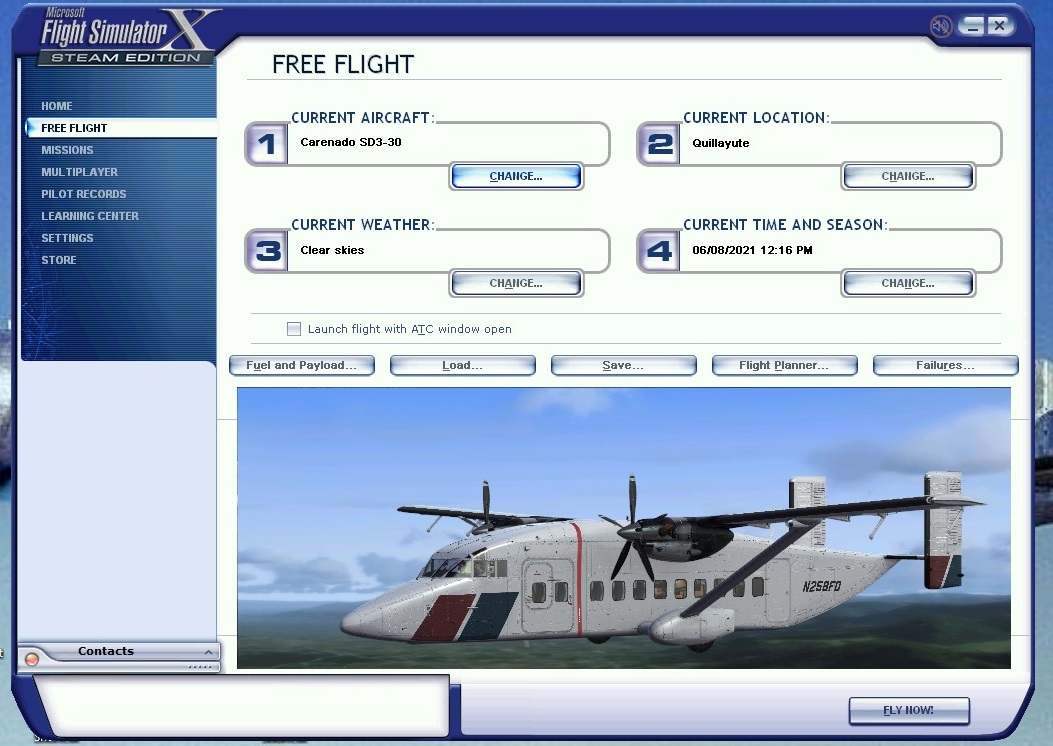
Task: Click the Contacts panel dotted resize handle
Action: tap(200, 667)
